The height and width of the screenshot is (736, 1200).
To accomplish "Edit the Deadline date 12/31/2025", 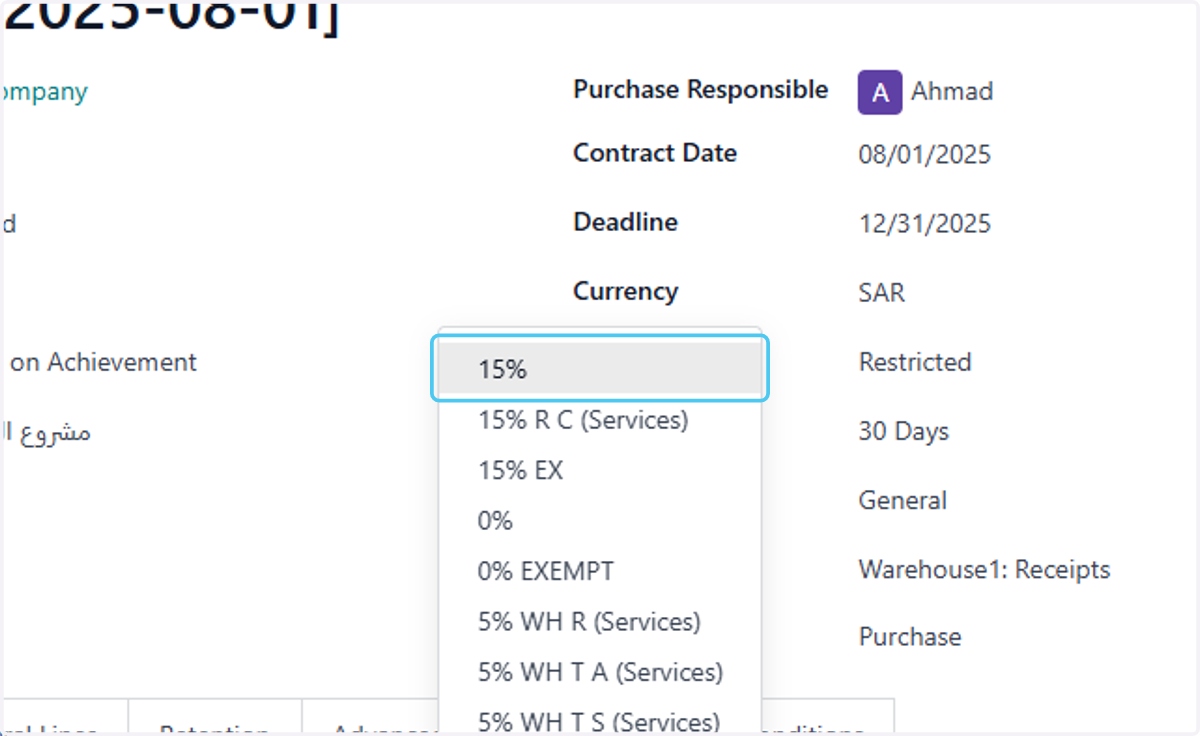I will [924, 223].
